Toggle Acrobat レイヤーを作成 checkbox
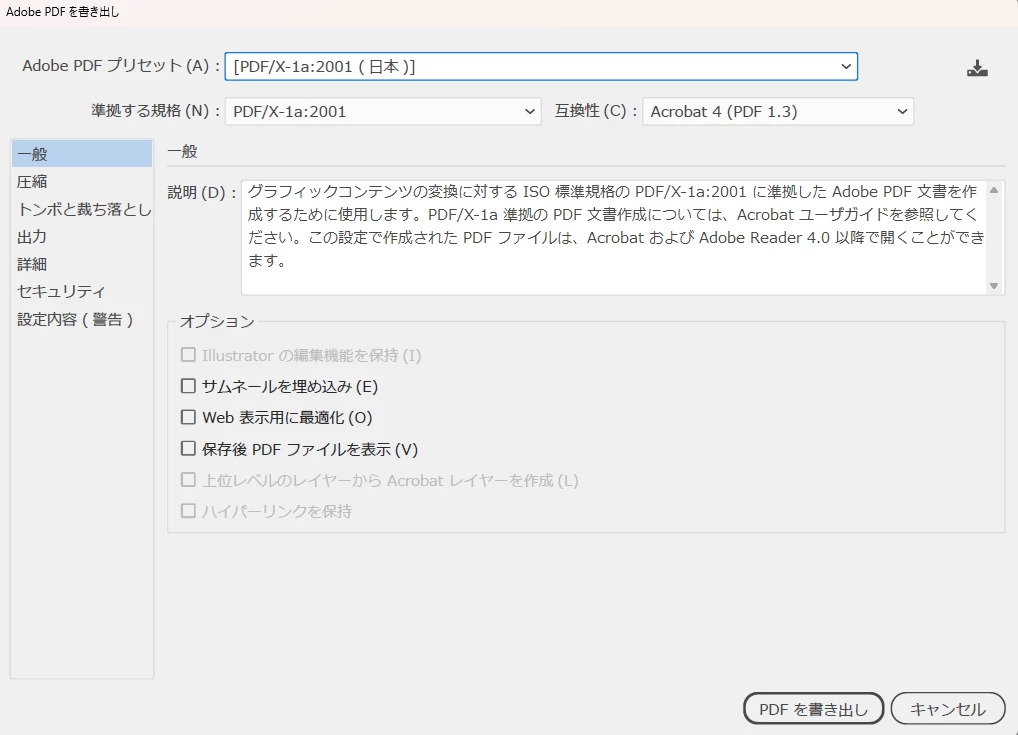 [188, 480]
